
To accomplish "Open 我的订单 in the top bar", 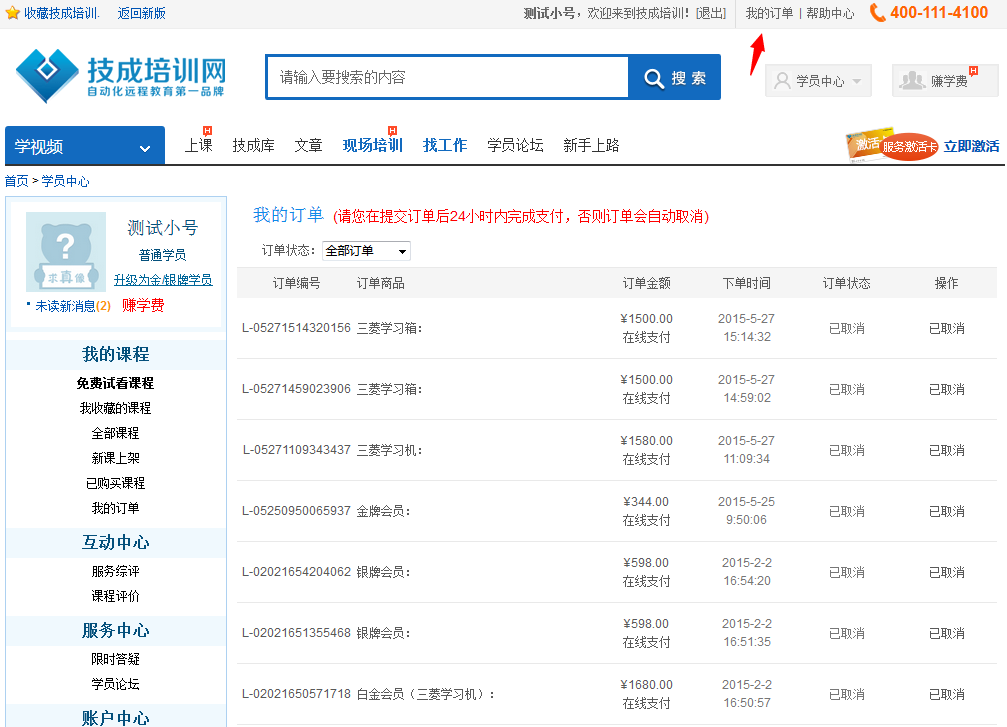I will click(x=769, y=13).
